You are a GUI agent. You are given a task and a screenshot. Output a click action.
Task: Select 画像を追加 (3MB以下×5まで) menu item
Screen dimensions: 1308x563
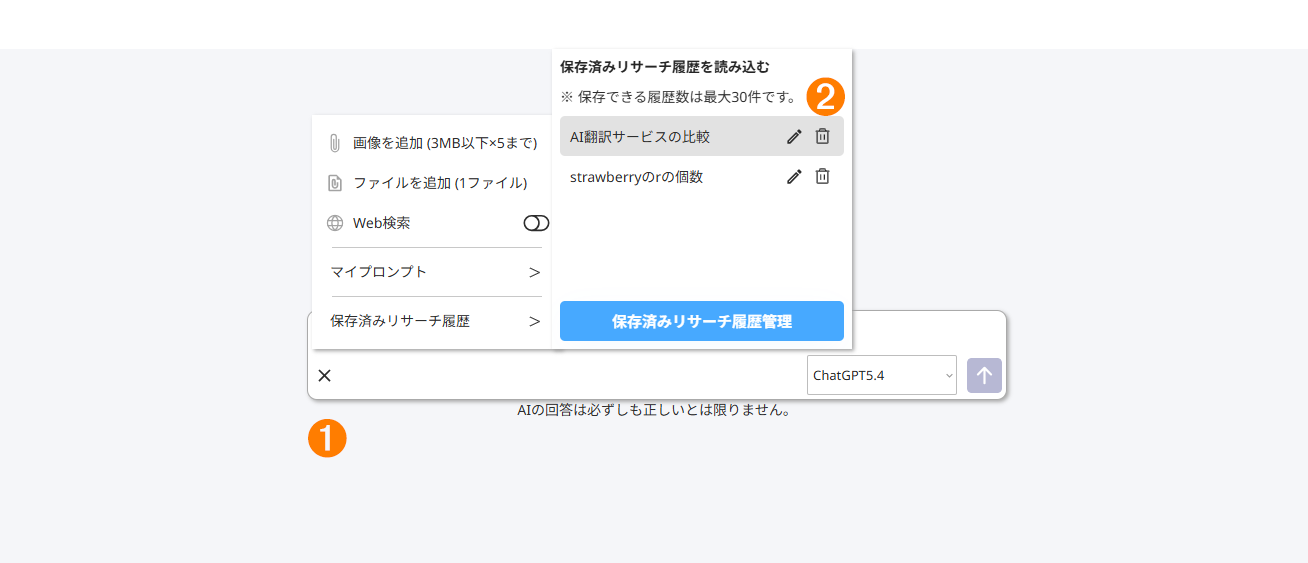(432, 143)
